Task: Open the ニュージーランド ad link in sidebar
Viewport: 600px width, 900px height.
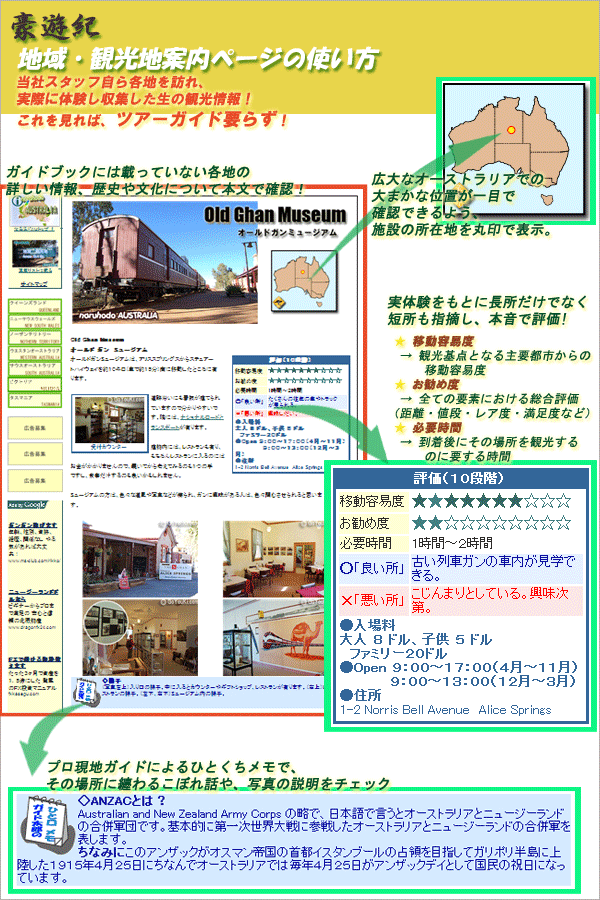Action: (x=33, y=594)
